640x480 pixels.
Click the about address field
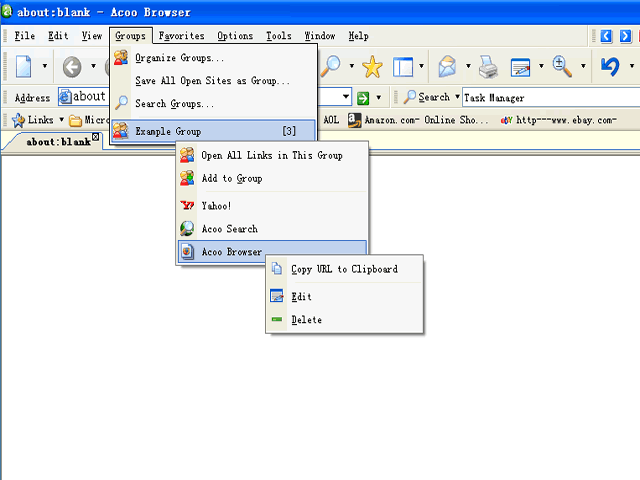click(x=84, y=97)
